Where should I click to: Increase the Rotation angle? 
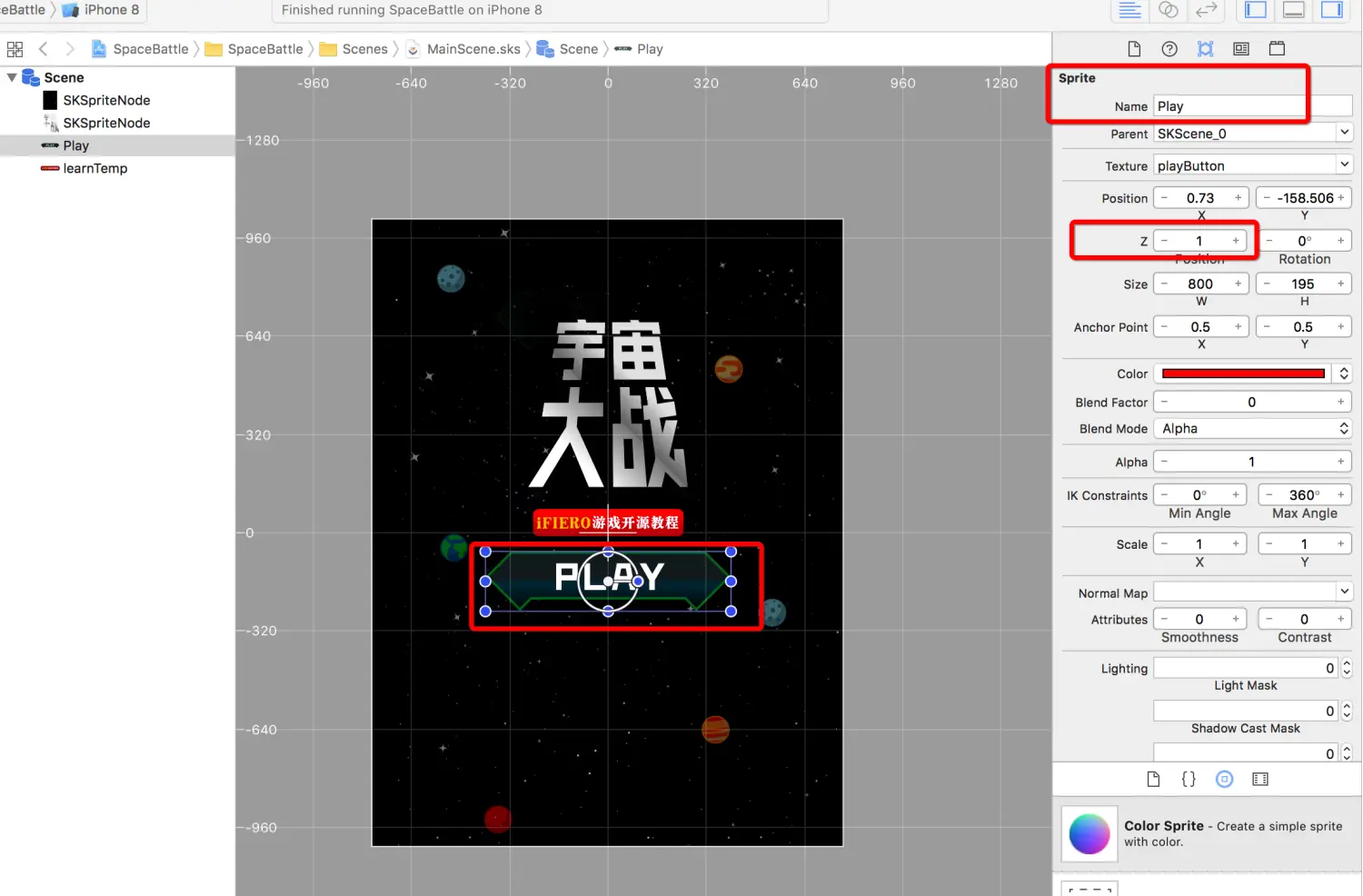pyautogui.click(x=1340, y=241)
